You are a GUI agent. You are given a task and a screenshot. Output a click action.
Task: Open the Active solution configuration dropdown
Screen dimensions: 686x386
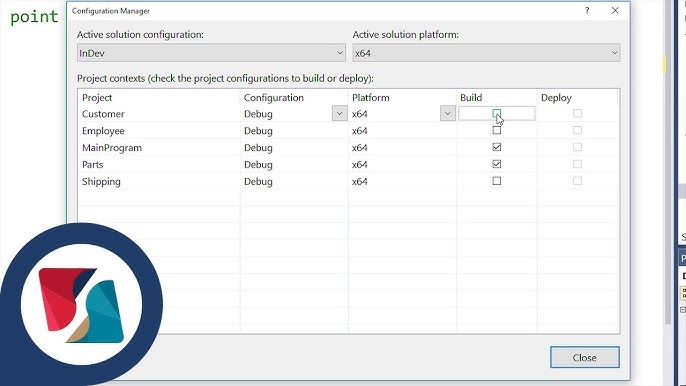(x=211, y=53)
